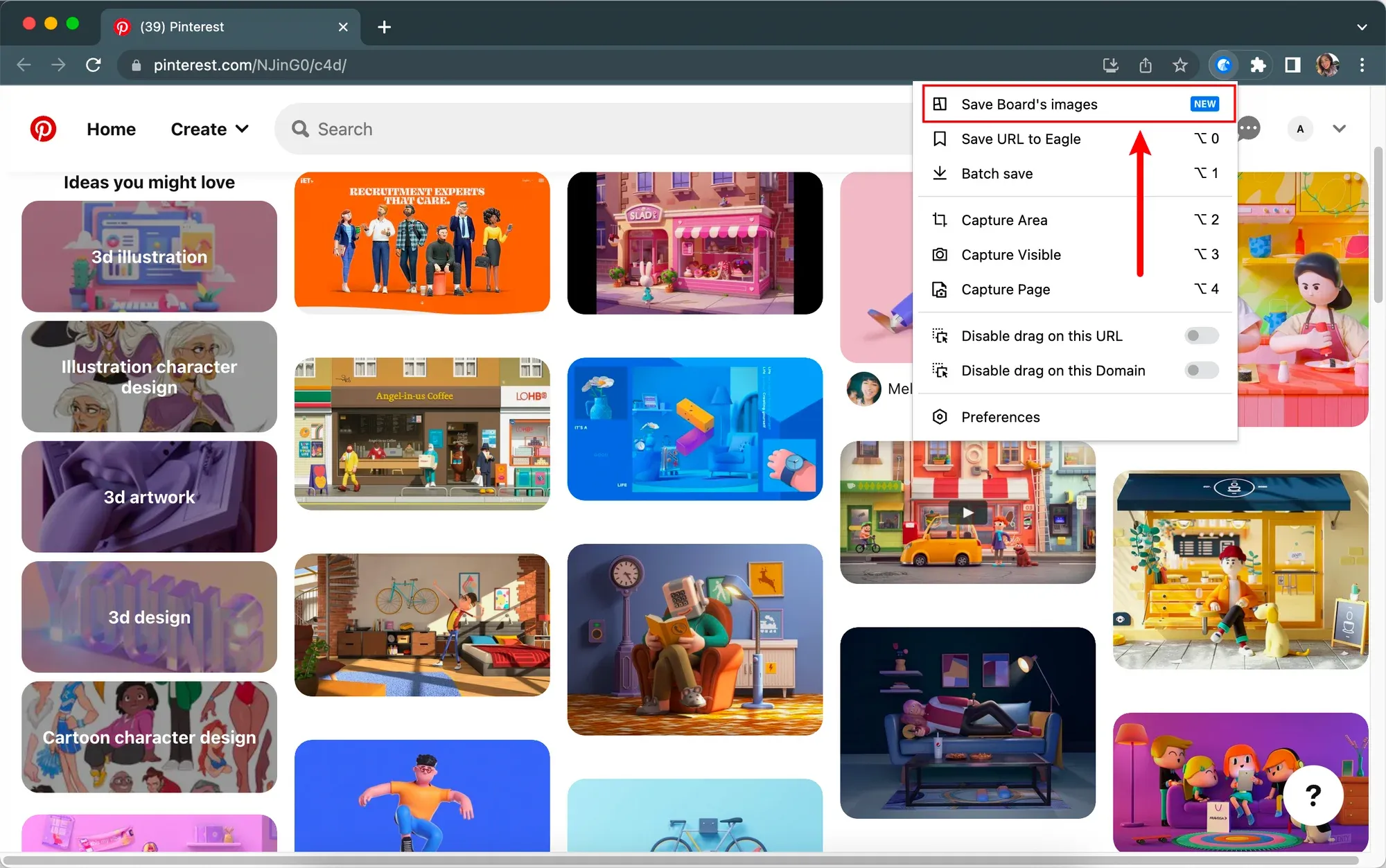
Task: Open Angel-in-us Coffee street pin
Action: click(x=422, y=434)
